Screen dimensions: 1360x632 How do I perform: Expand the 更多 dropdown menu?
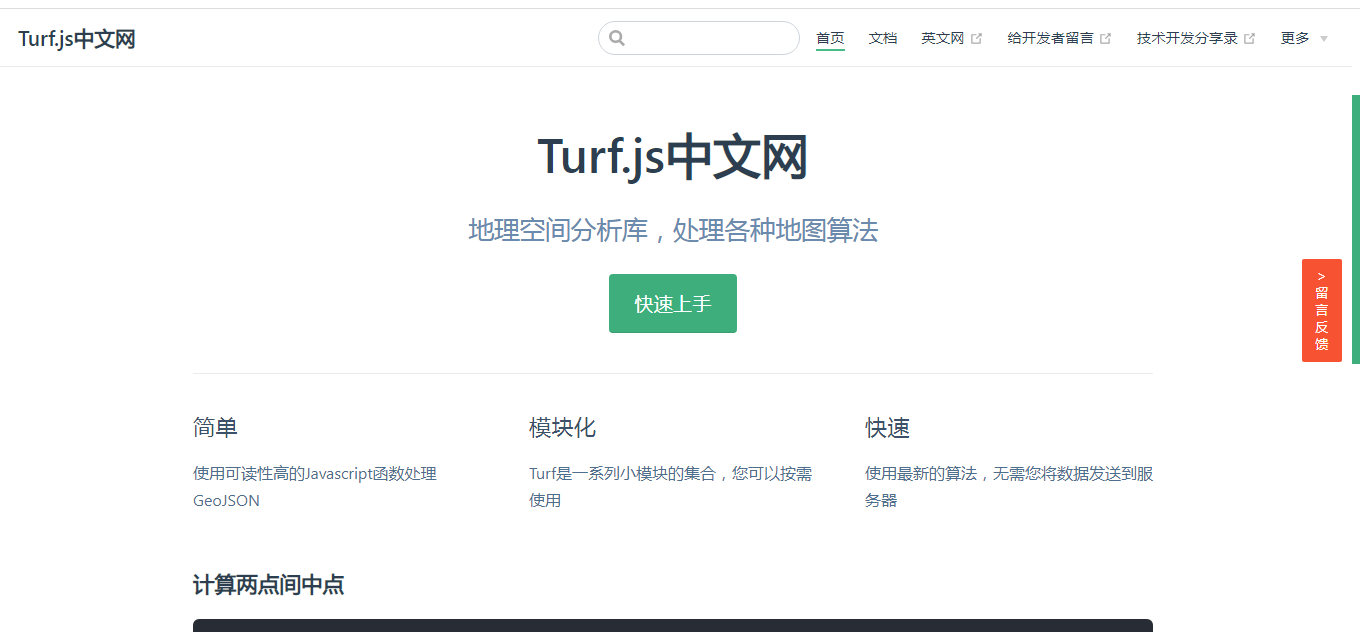1305,38
